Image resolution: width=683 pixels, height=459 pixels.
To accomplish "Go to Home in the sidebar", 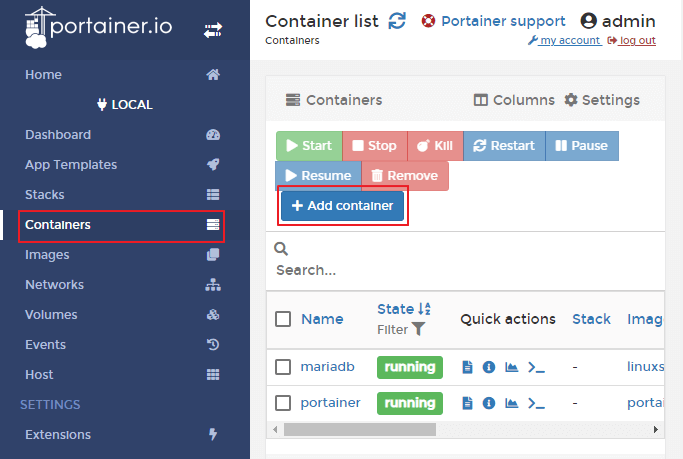I will tap(44, 74).
